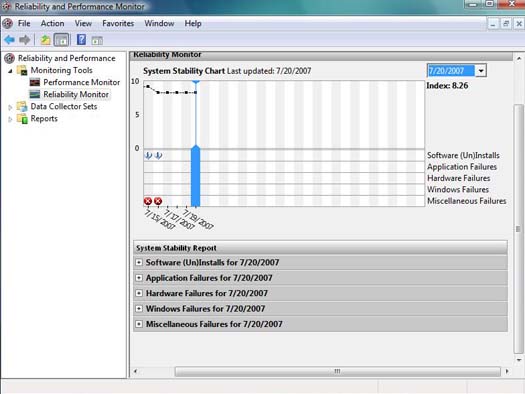Click the horizontal scrollbar thumb

click(x=338, y=371)
